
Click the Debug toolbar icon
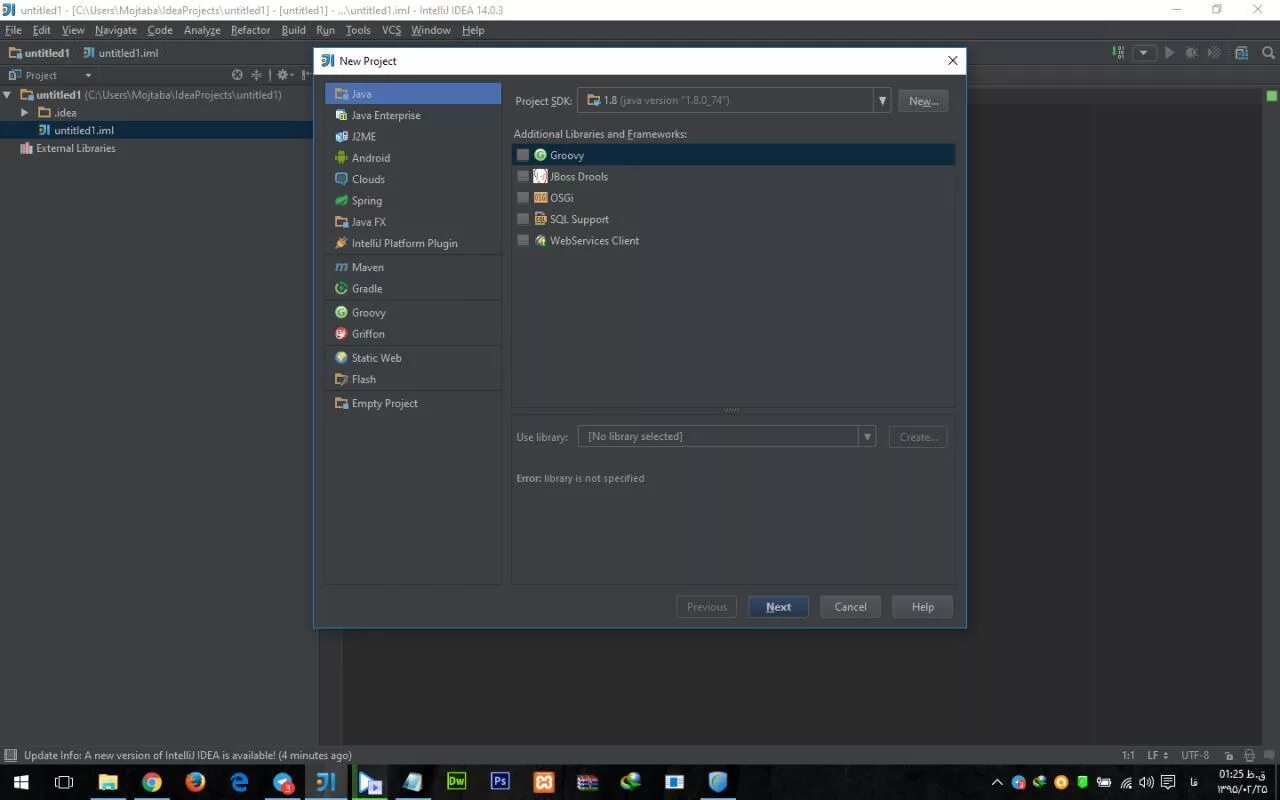[1192, 53]
